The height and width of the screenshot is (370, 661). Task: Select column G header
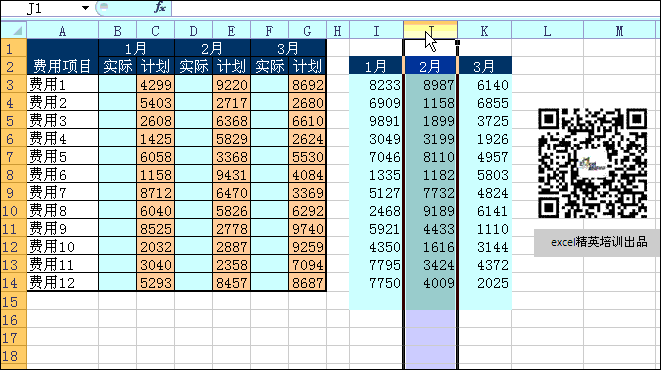pyautogui.click(x=307, y=31)
